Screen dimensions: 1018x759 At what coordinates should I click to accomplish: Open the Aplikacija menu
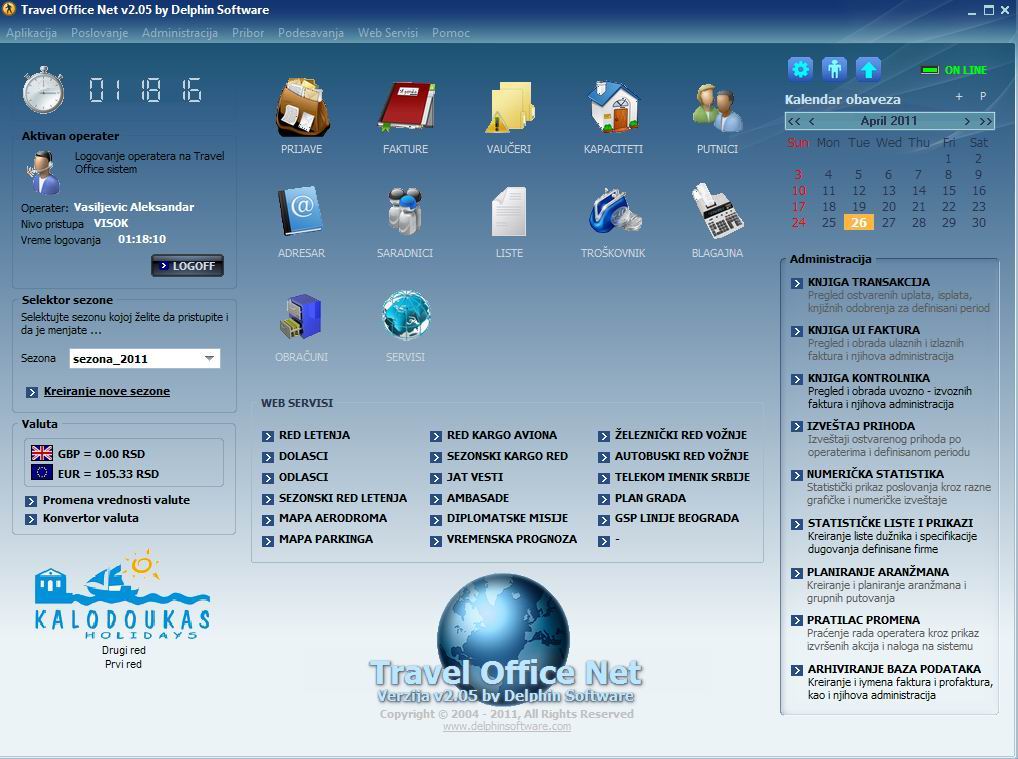tap(31, 33)
